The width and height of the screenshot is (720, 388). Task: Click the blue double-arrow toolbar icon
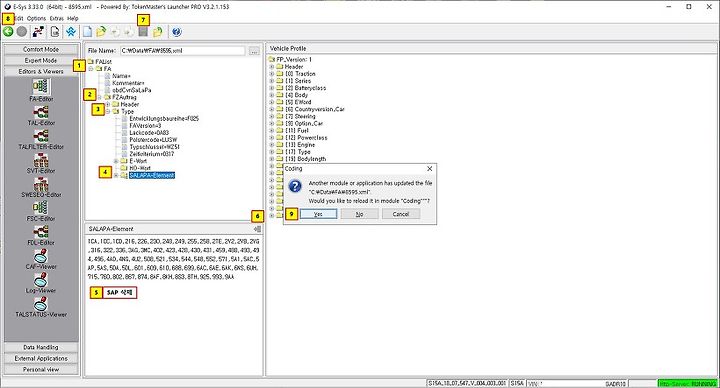point(71,31)
